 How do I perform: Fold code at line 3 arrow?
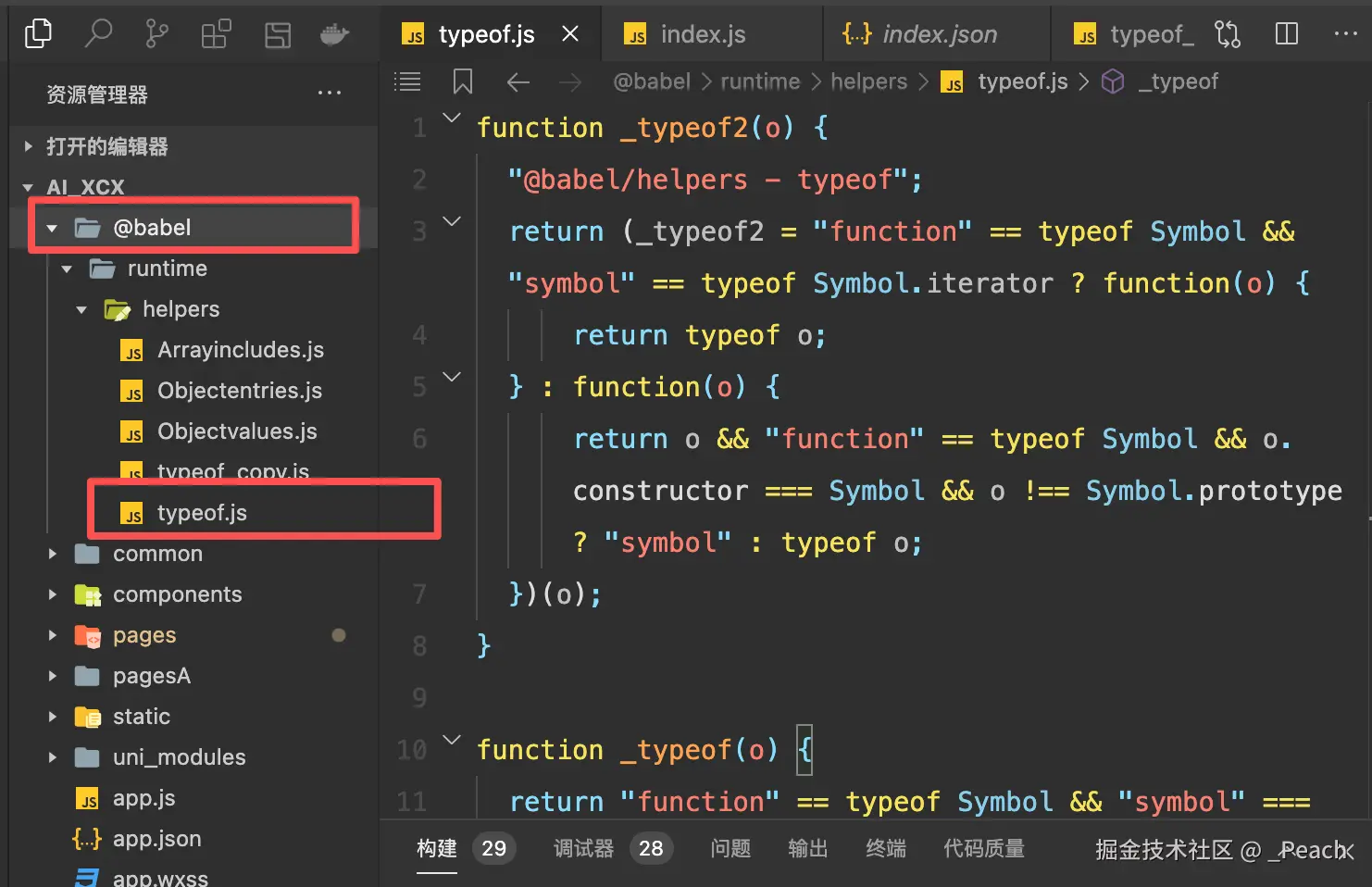click(452, 221)
